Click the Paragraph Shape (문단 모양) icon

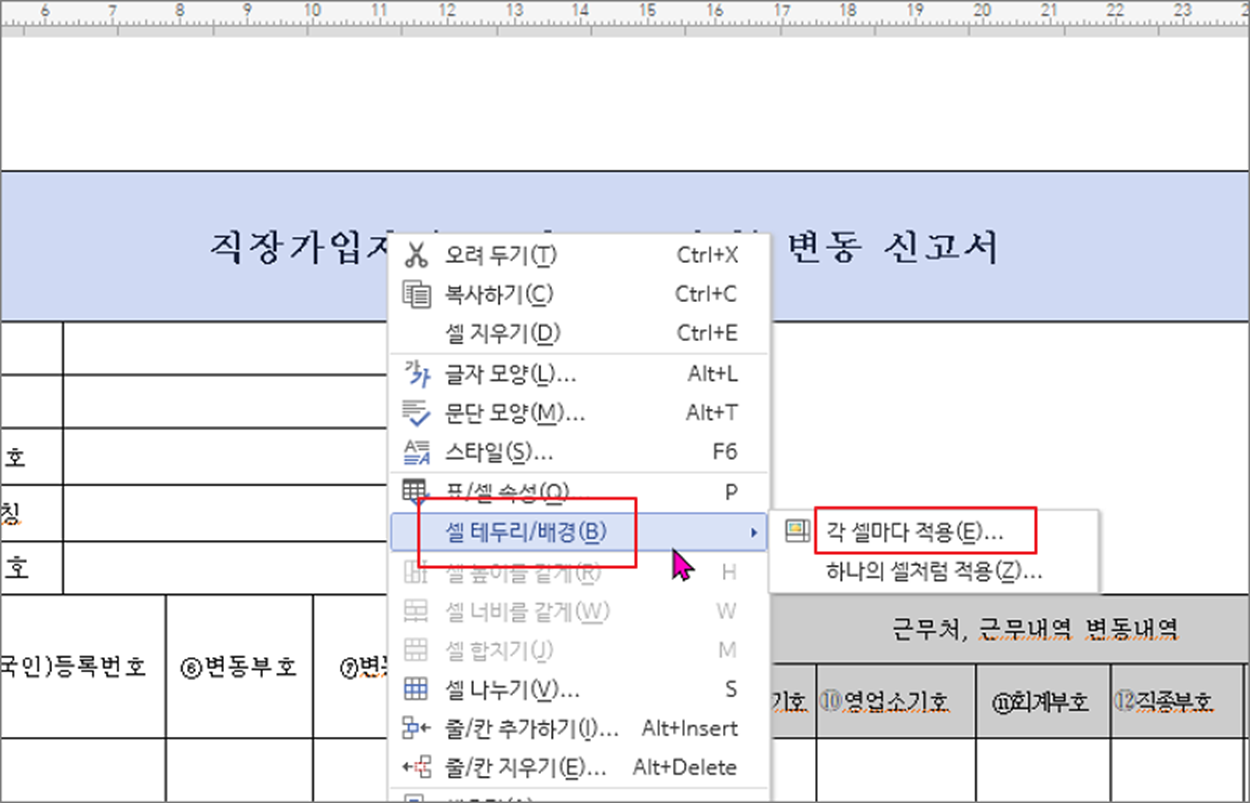(415, 412)
